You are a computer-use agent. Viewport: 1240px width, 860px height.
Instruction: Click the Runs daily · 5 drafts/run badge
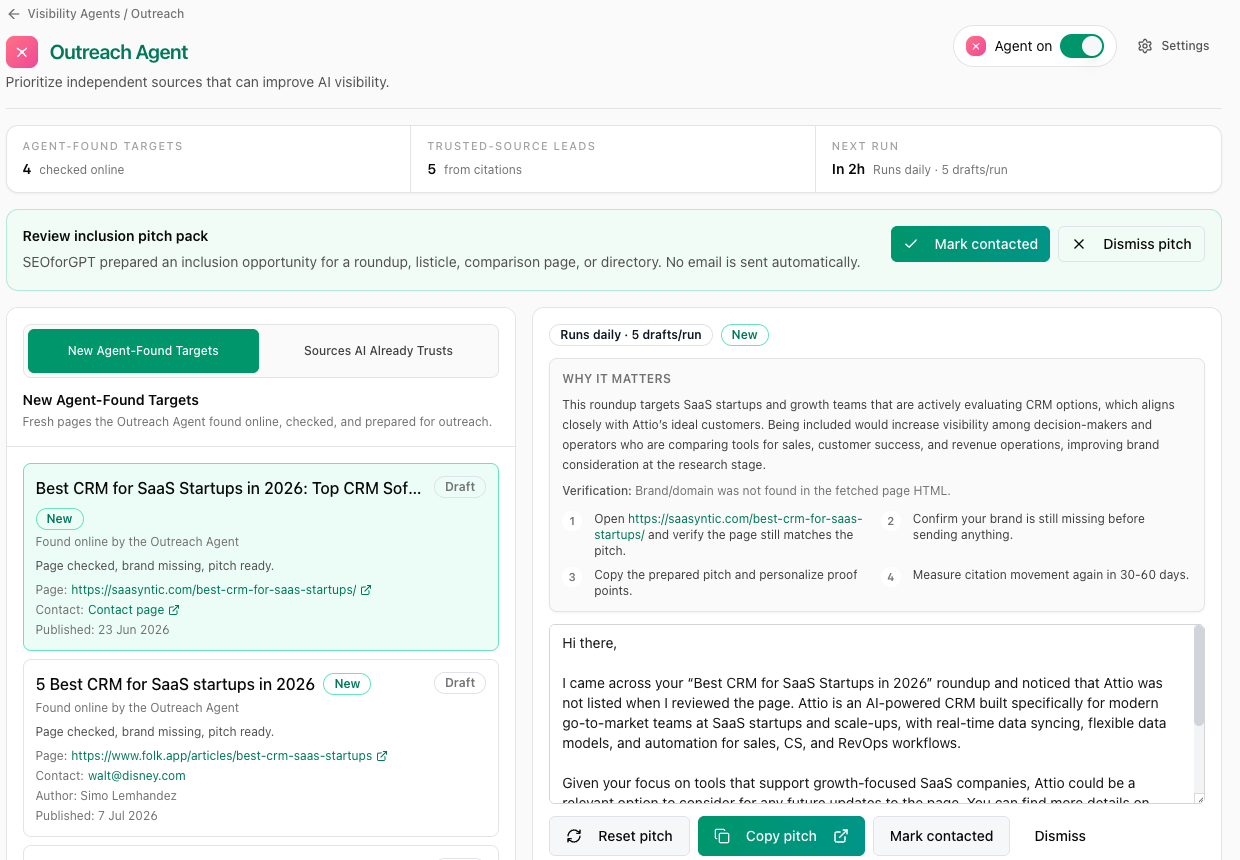point(631,335)
